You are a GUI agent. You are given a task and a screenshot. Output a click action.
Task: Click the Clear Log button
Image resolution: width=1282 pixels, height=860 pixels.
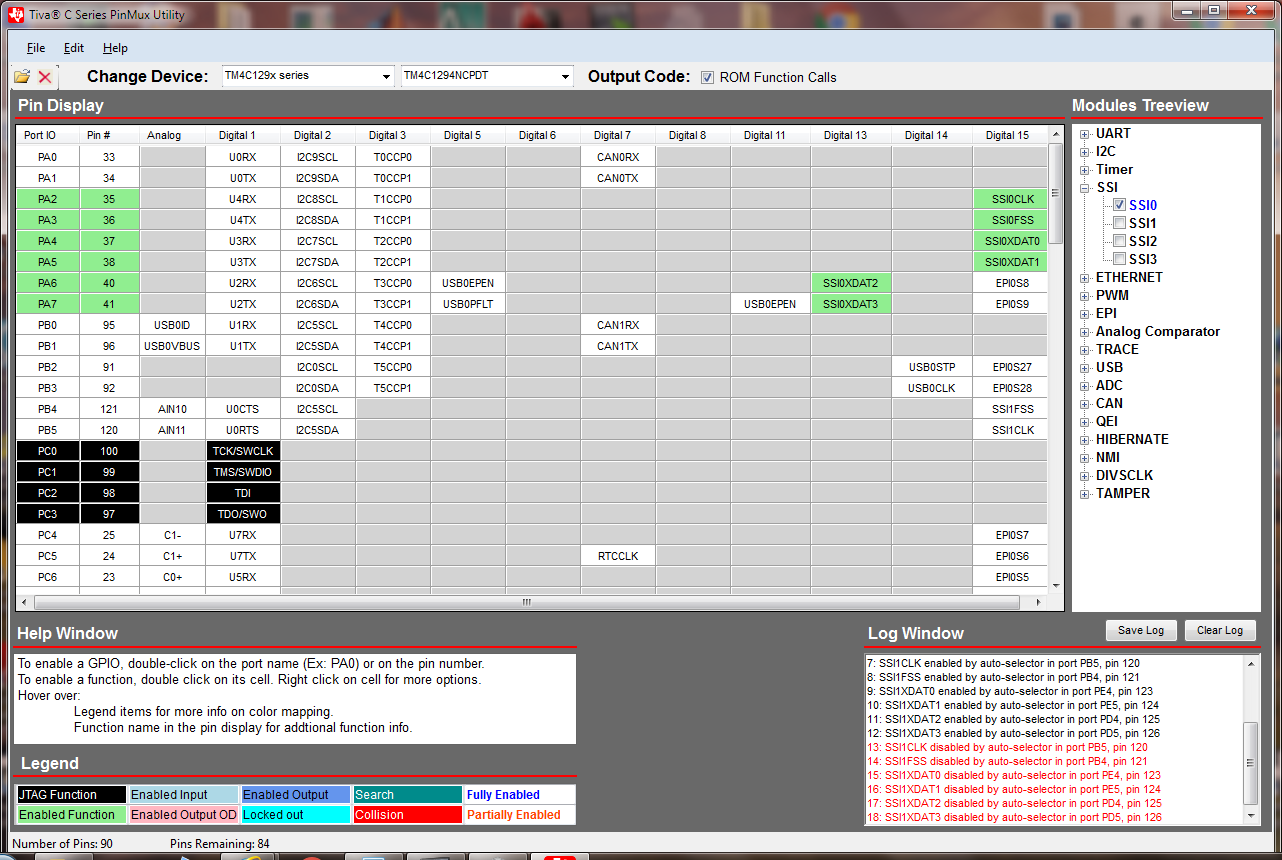(1220, 630)
